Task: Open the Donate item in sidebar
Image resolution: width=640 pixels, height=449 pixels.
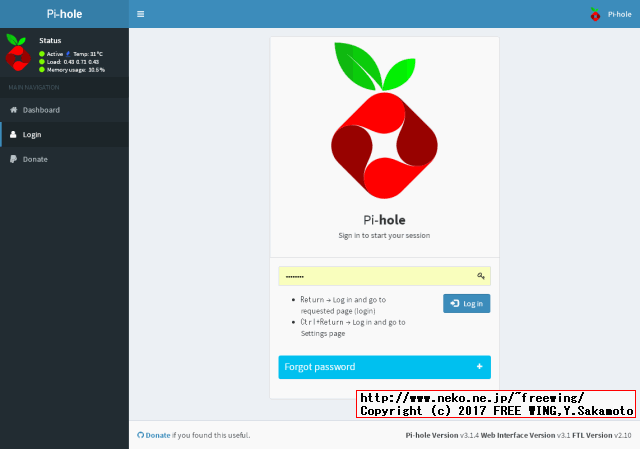Action: pos(64,159)
